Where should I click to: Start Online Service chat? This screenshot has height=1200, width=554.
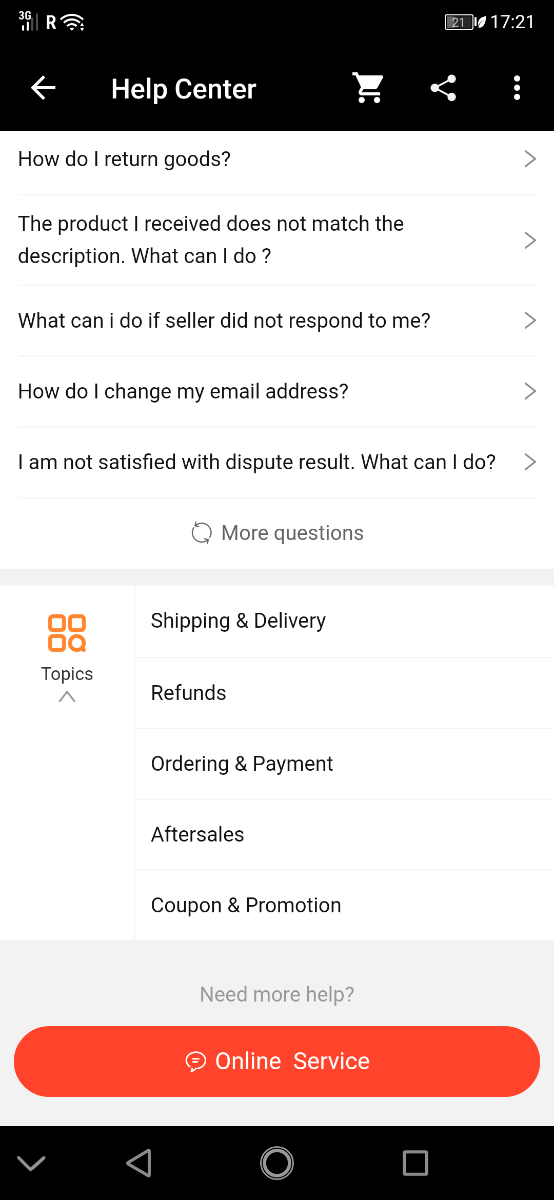tap(277, 1061)
